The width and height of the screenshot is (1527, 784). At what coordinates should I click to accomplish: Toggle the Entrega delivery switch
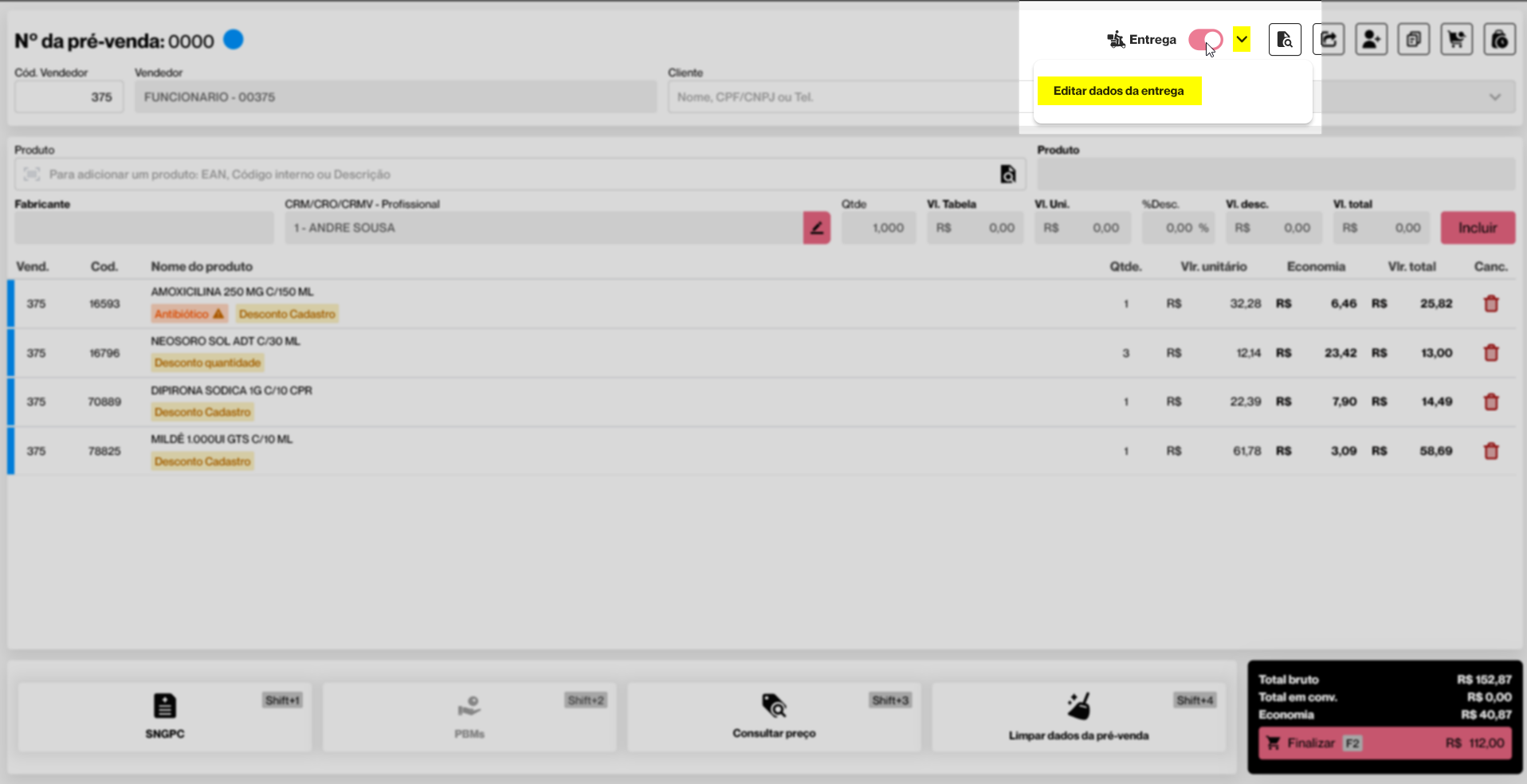point(1205,40)
